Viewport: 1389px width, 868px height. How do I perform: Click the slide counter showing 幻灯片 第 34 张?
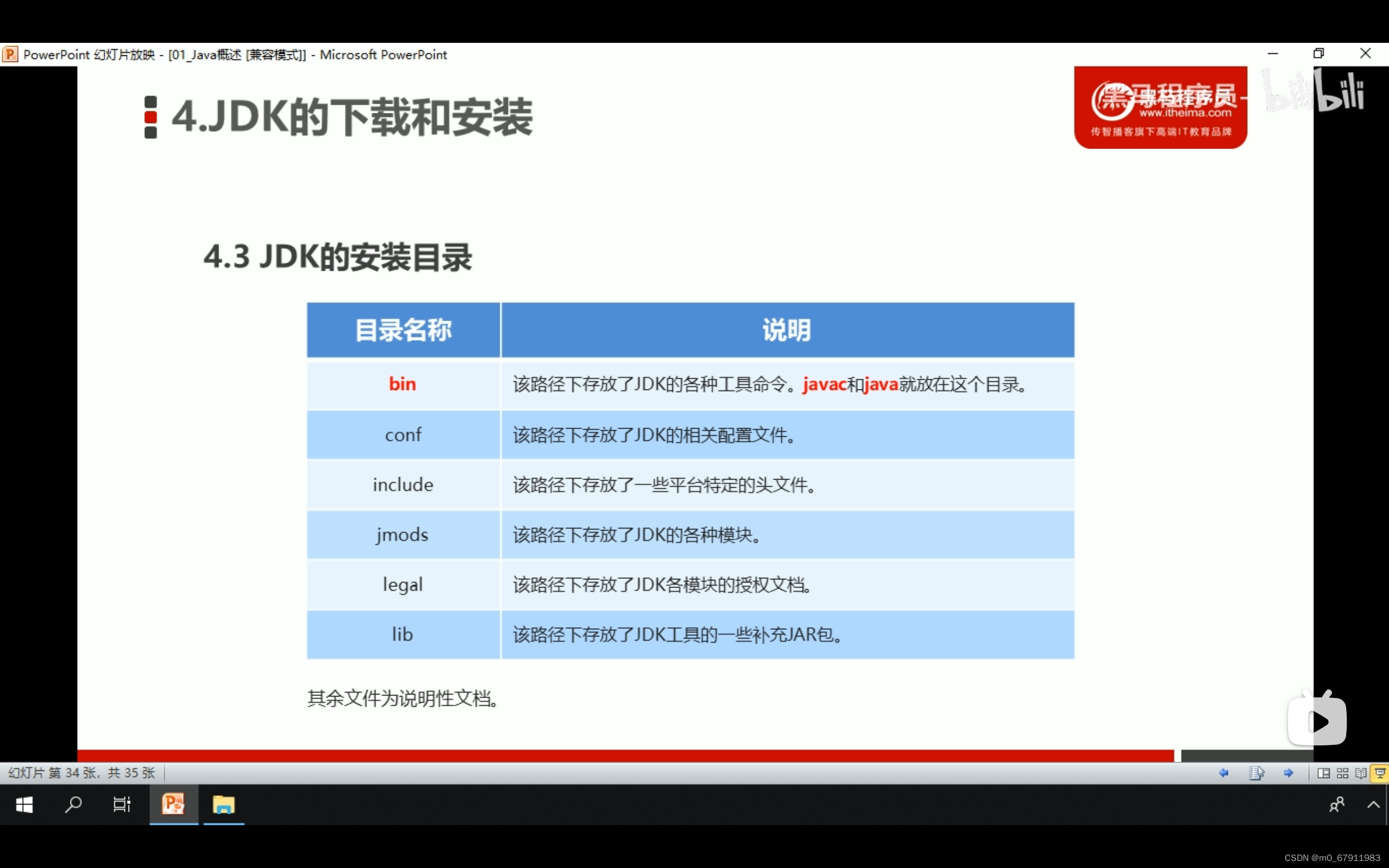click(80, 773)
